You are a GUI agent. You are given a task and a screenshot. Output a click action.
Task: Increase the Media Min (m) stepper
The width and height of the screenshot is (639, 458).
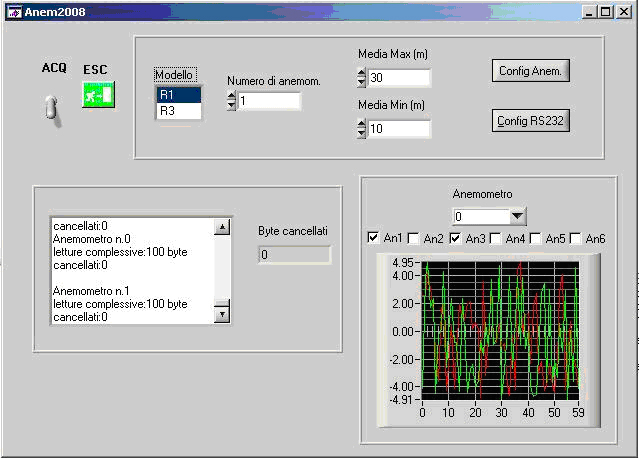tap(361, 124)
